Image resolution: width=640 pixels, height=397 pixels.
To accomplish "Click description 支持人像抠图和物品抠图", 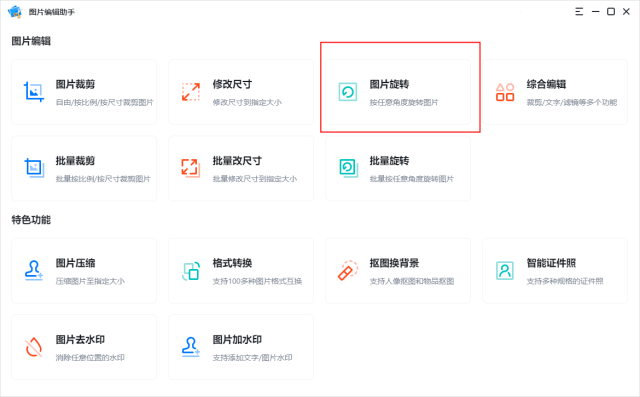I will pos(412,281).
